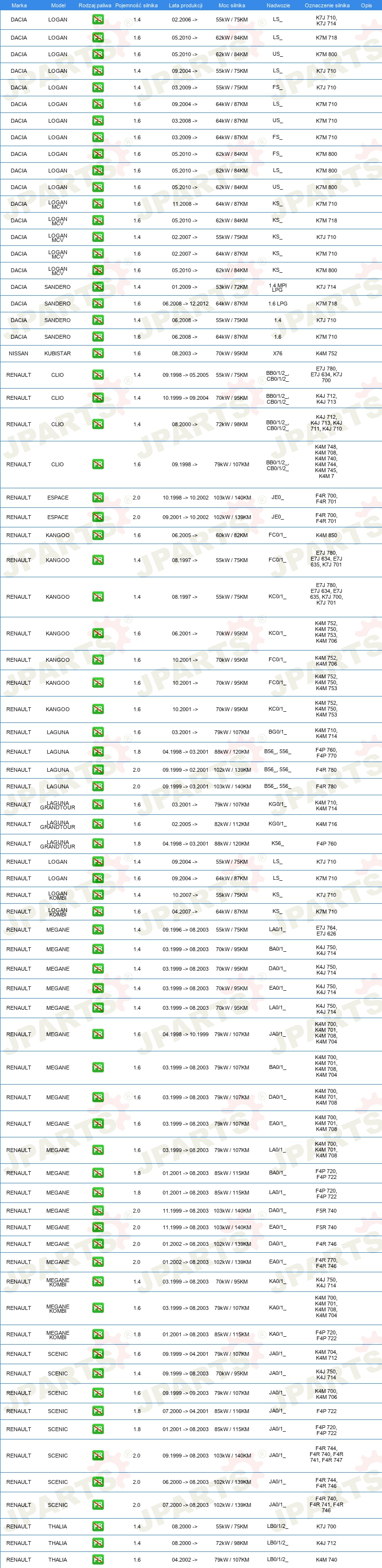This screenshot has height=1568, width=382.
Task: Click the K7J 700 engine code cell
Action: pos(326,1526)
